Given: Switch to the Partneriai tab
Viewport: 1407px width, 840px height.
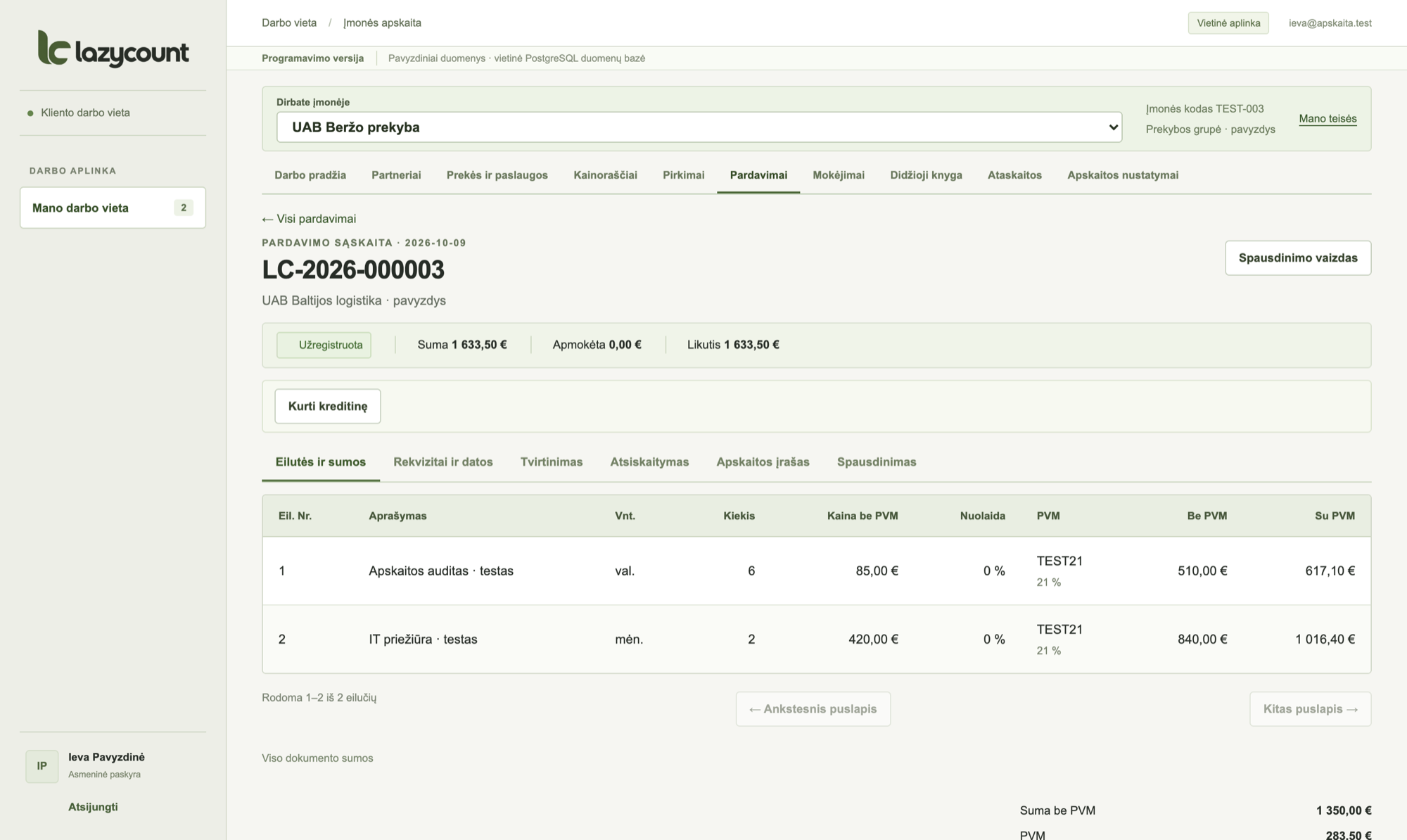Looking at the screenshot, I should click(396, 175).
